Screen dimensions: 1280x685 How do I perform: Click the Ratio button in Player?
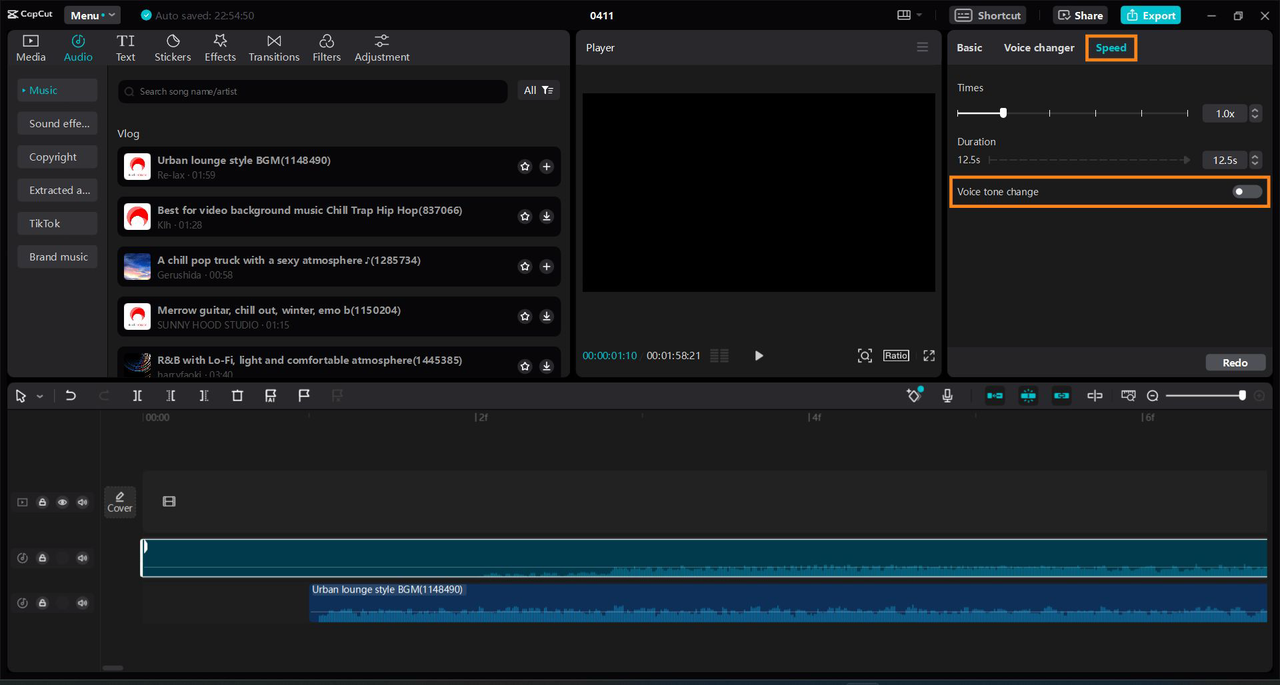(896, 355)
